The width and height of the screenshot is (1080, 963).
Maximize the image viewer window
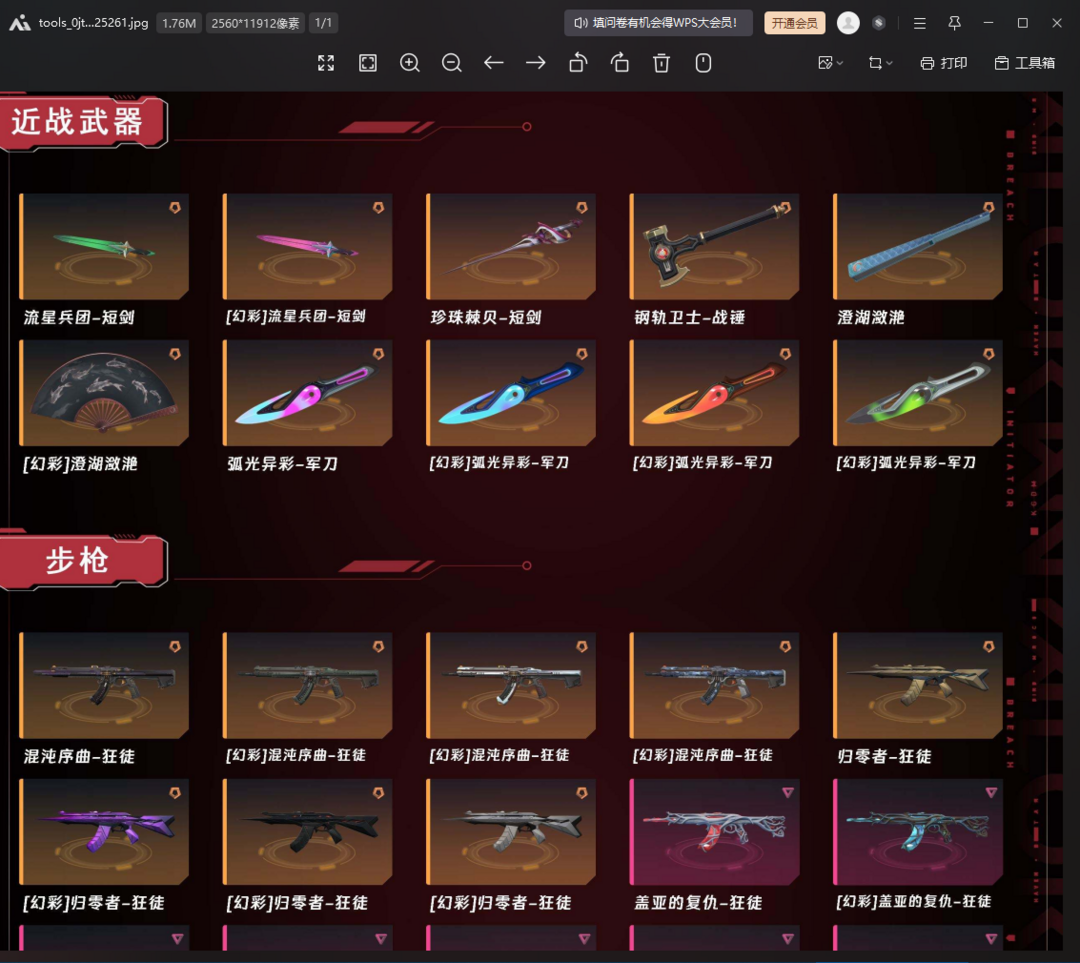[1023, 23]
